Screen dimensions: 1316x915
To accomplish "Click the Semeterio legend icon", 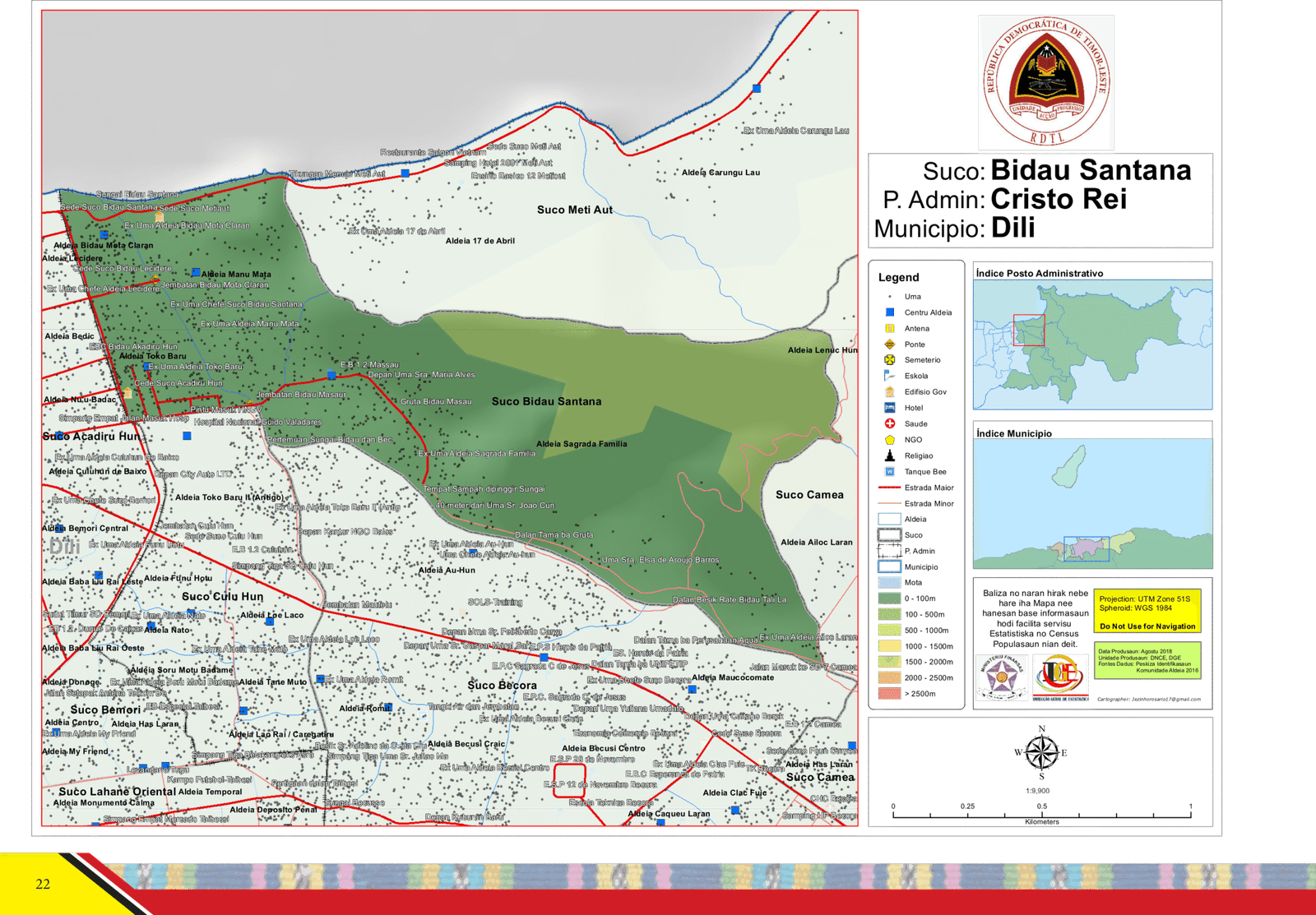I will pyautogui.click(x=889, y=360).
